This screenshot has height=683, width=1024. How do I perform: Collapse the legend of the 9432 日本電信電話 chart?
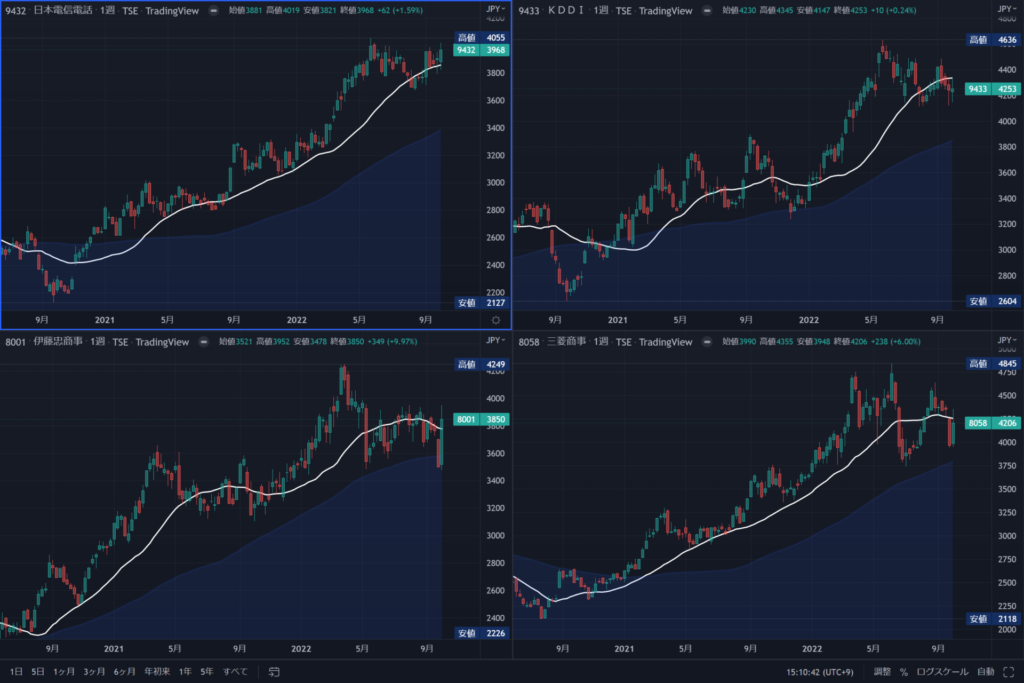pyautogui.click(x=214, y=10)
